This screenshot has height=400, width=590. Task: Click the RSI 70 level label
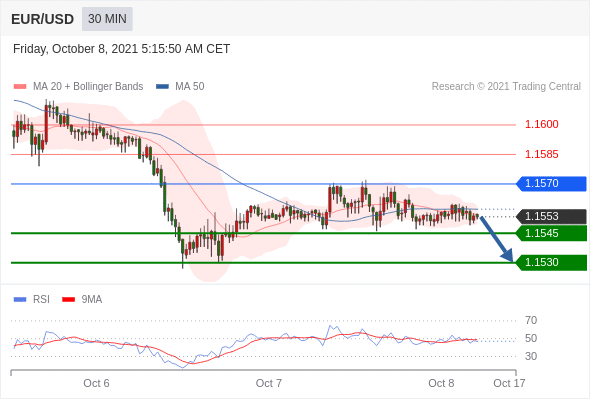pos(531,321)
